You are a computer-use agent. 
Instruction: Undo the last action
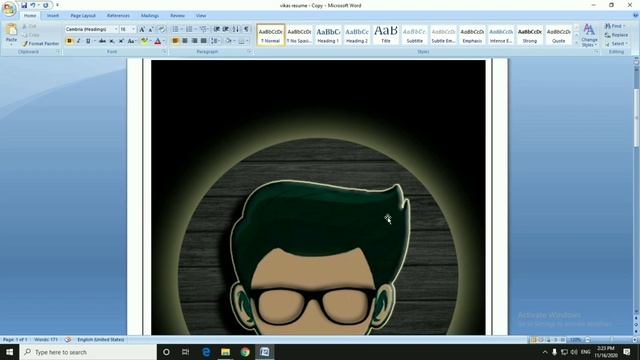(x=33, y=5)
